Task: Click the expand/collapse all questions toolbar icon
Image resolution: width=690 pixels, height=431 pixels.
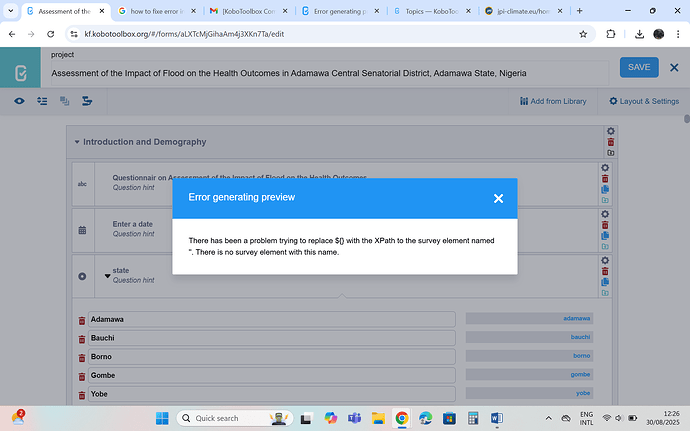Action: tap(42, 101)
